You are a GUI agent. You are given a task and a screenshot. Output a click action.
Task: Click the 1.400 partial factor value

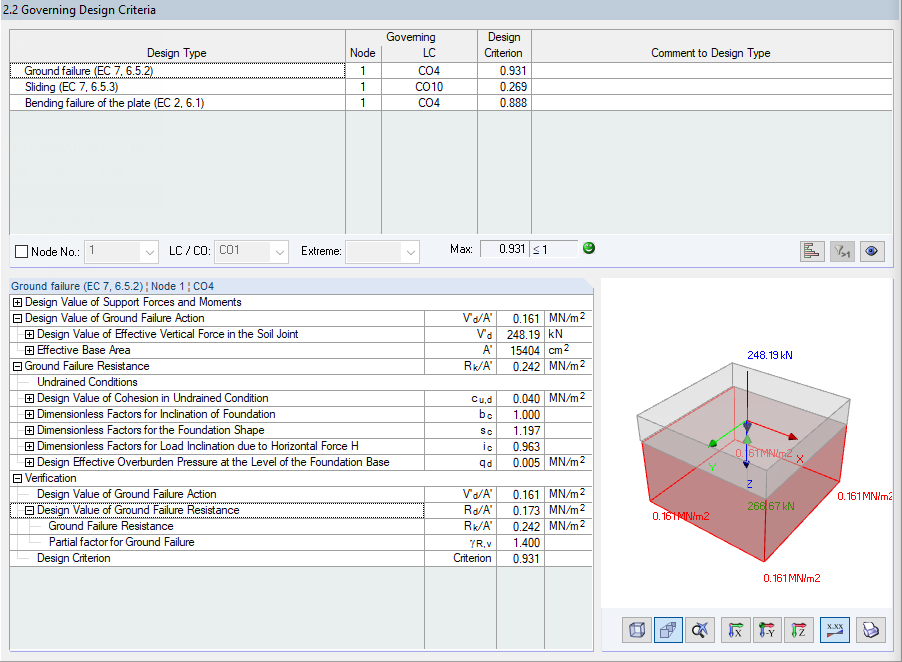(520, 542)
